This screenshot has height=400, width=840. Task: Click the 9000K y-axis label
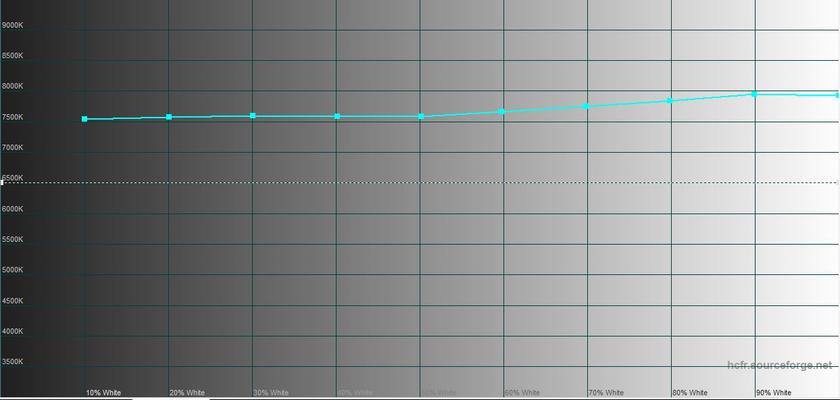(14, 25)
